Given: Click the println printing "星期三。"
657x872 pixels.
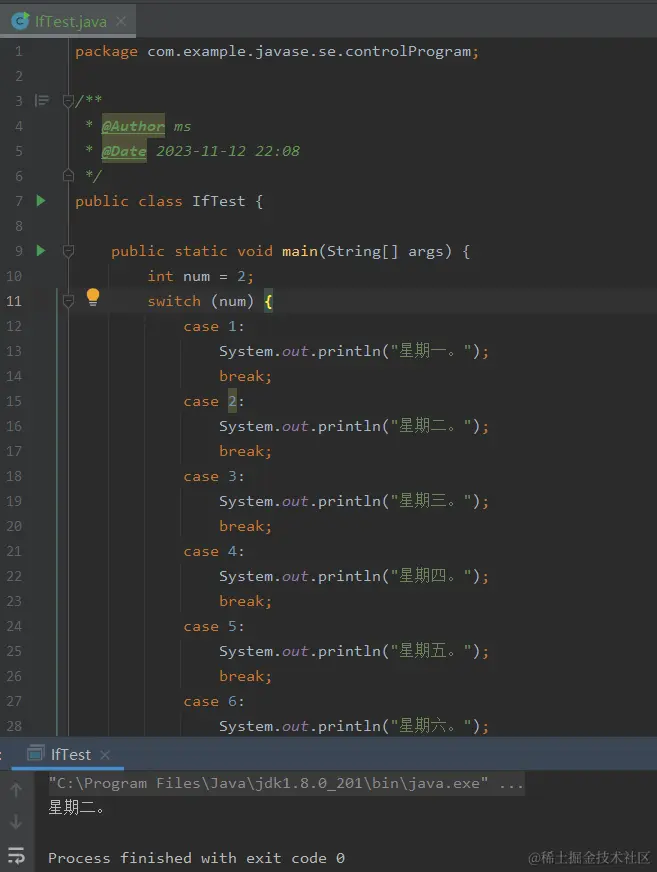Looking at the screenshot, I should [354, 501].
